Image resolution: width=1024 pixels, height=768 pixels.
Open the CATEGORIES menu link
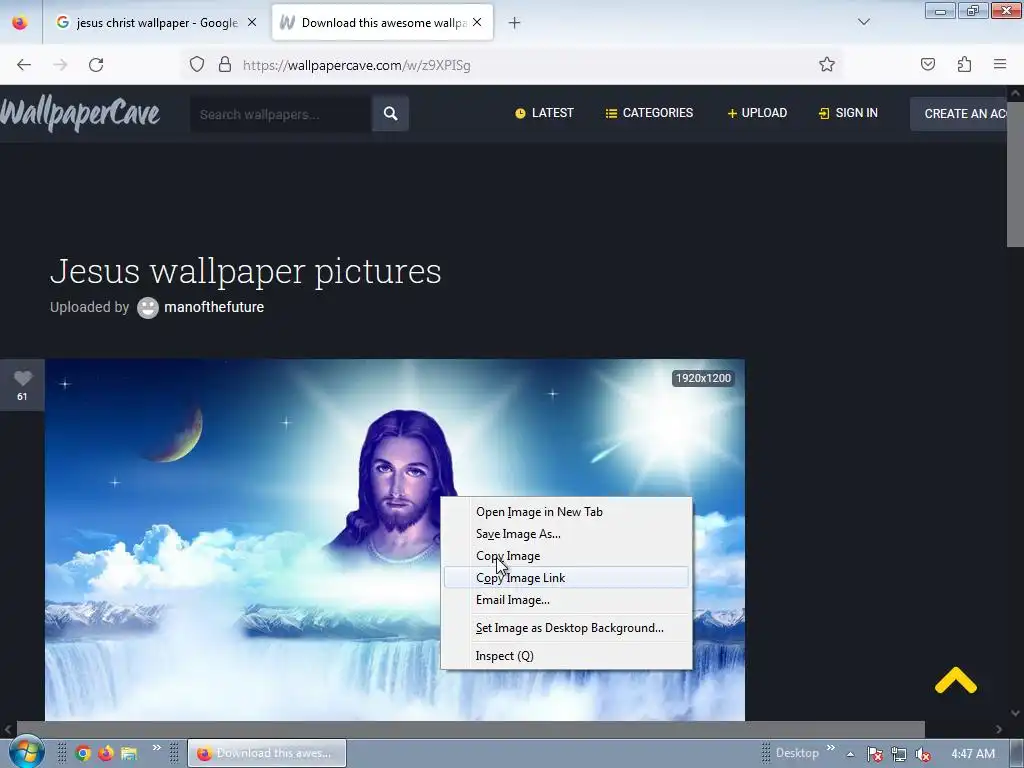point(649,113)
